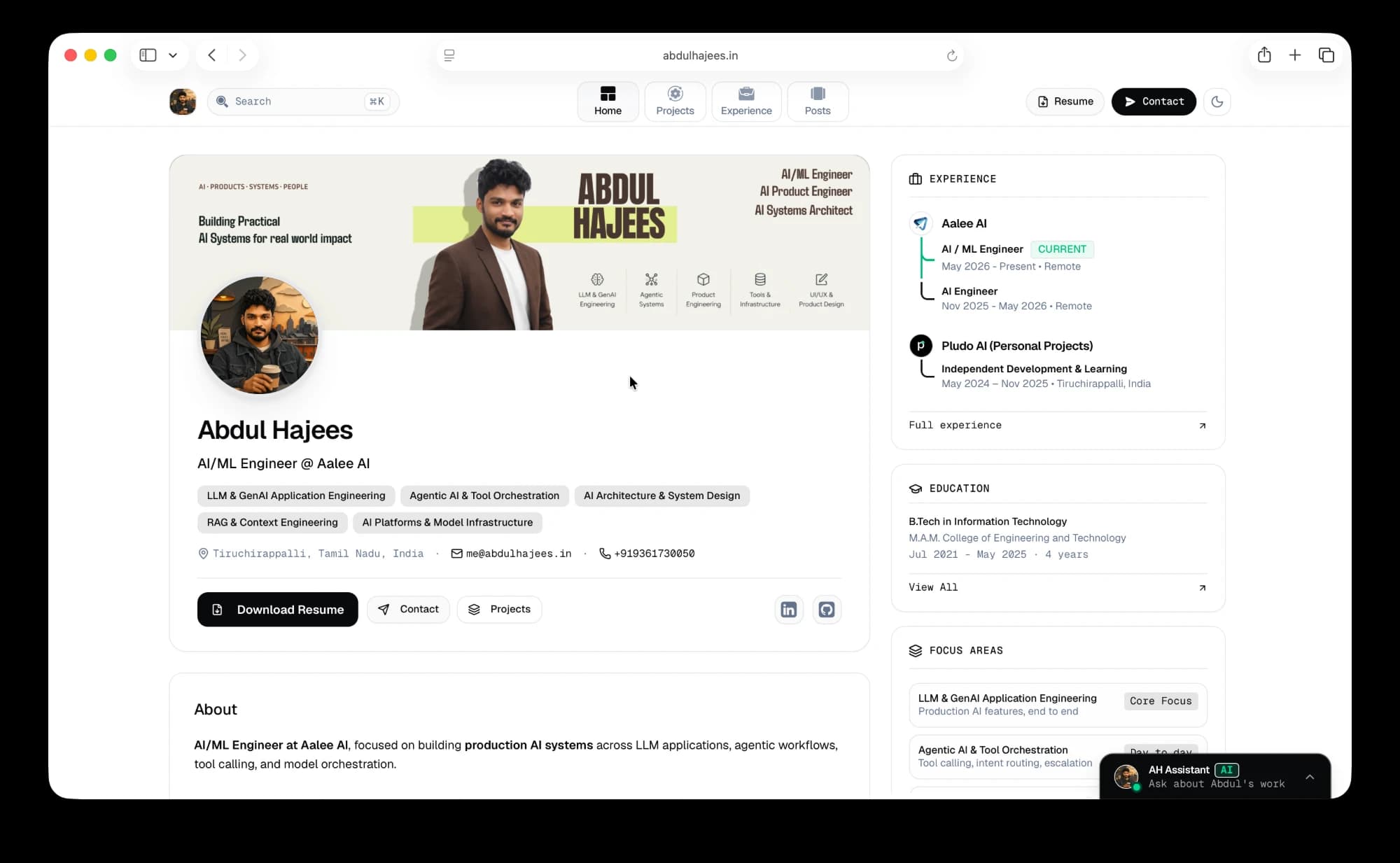The height and width of the screenshot is (863, 1400).
Task: Click the small avatar in the navbar
Action: click(x=183, y=101)
